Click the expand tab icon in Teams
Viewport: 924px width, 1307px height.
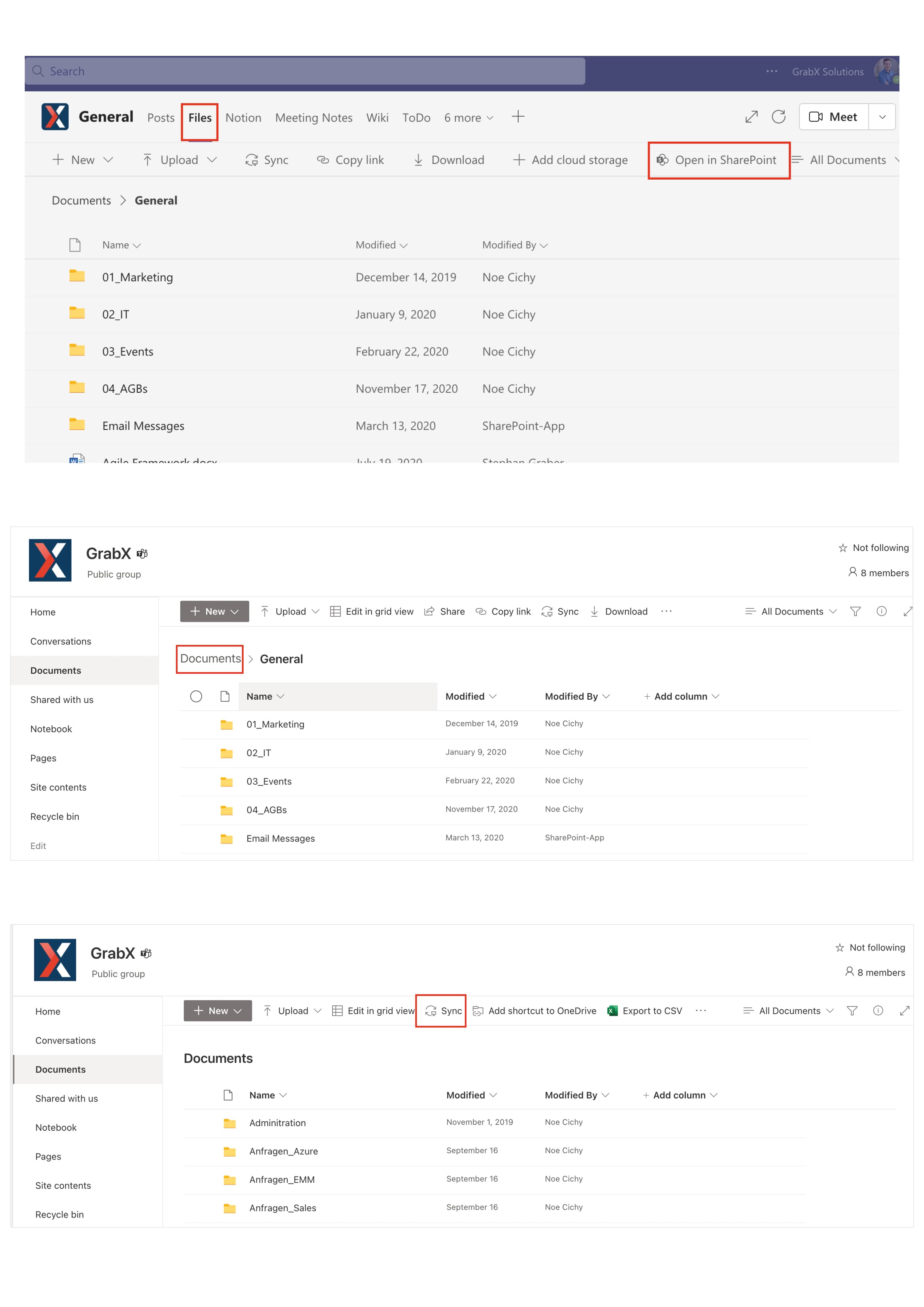pyautogui.click(x=751, y=117)
